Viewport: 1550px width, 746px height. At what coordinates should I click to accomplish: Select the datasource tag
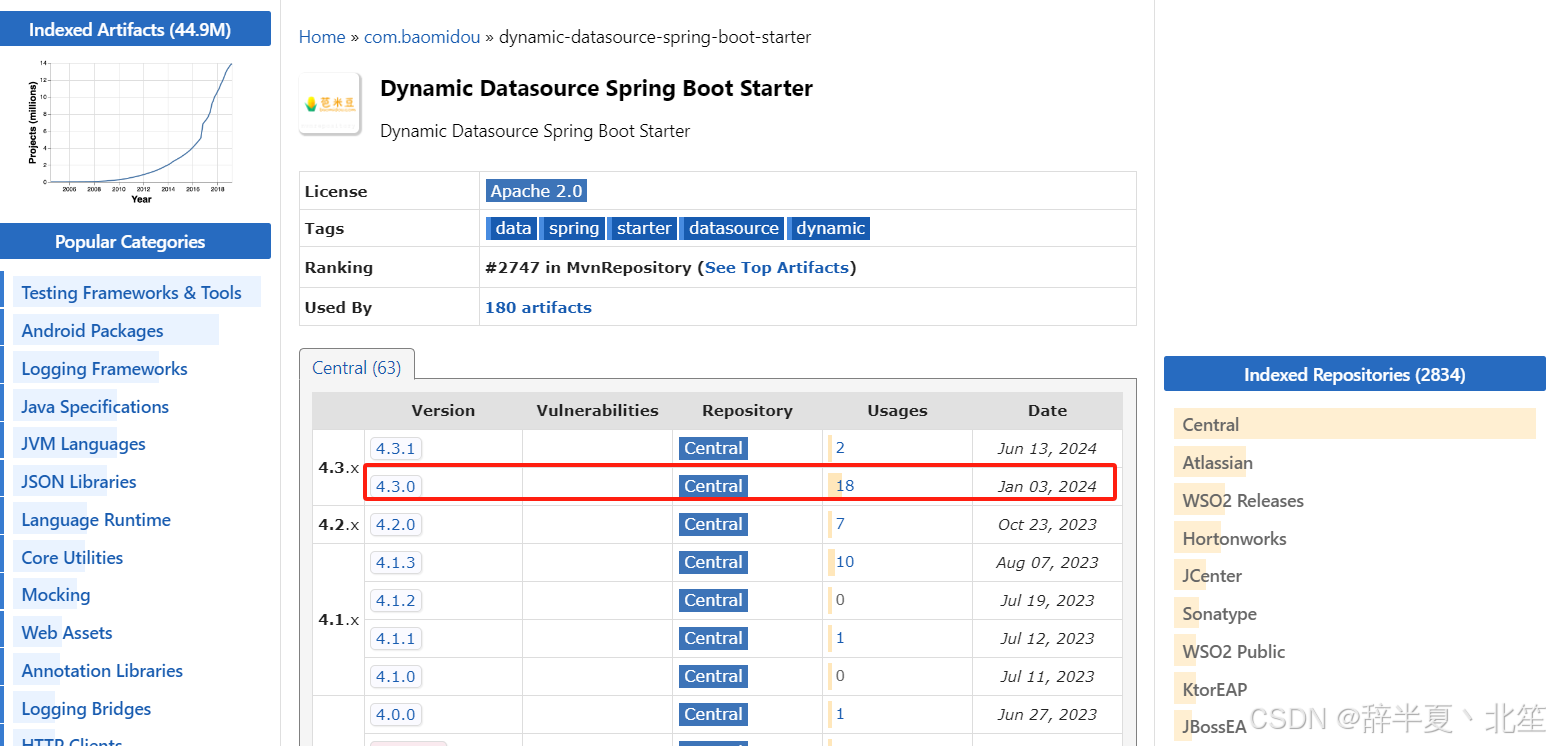pos(733,228)
